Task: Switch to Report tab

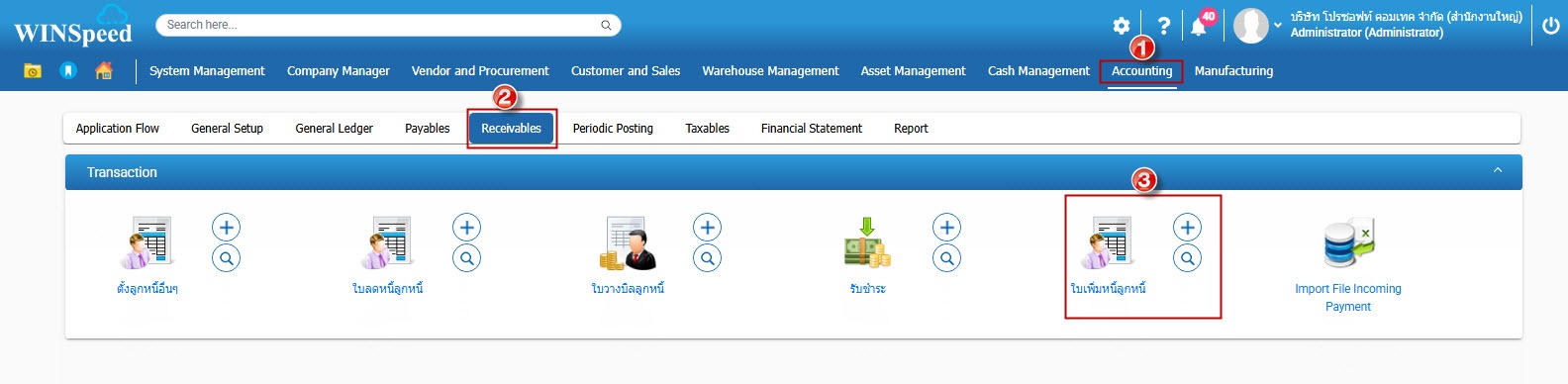Action: click(x=911, y=129)
